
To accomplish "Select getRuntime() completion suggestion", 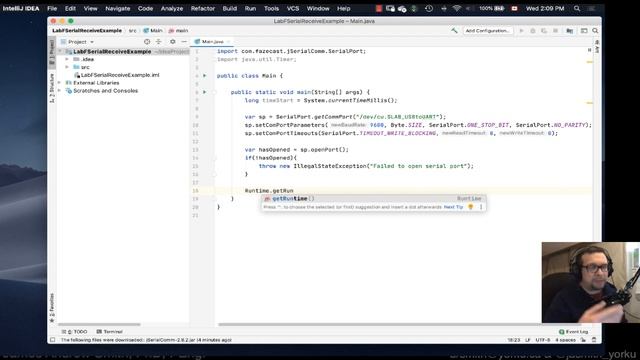I will click(373, 198).
